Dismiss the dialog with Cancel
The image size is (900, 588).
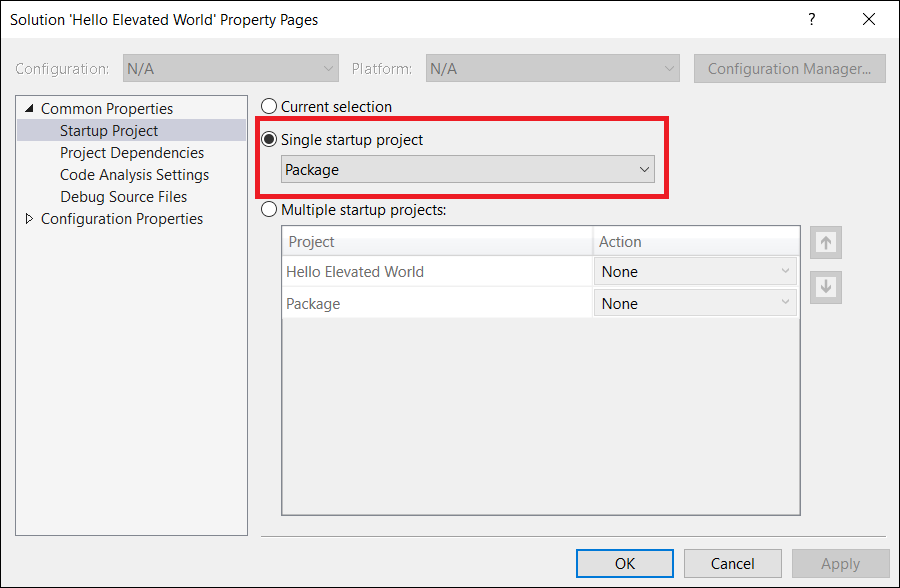pos(733,563)
